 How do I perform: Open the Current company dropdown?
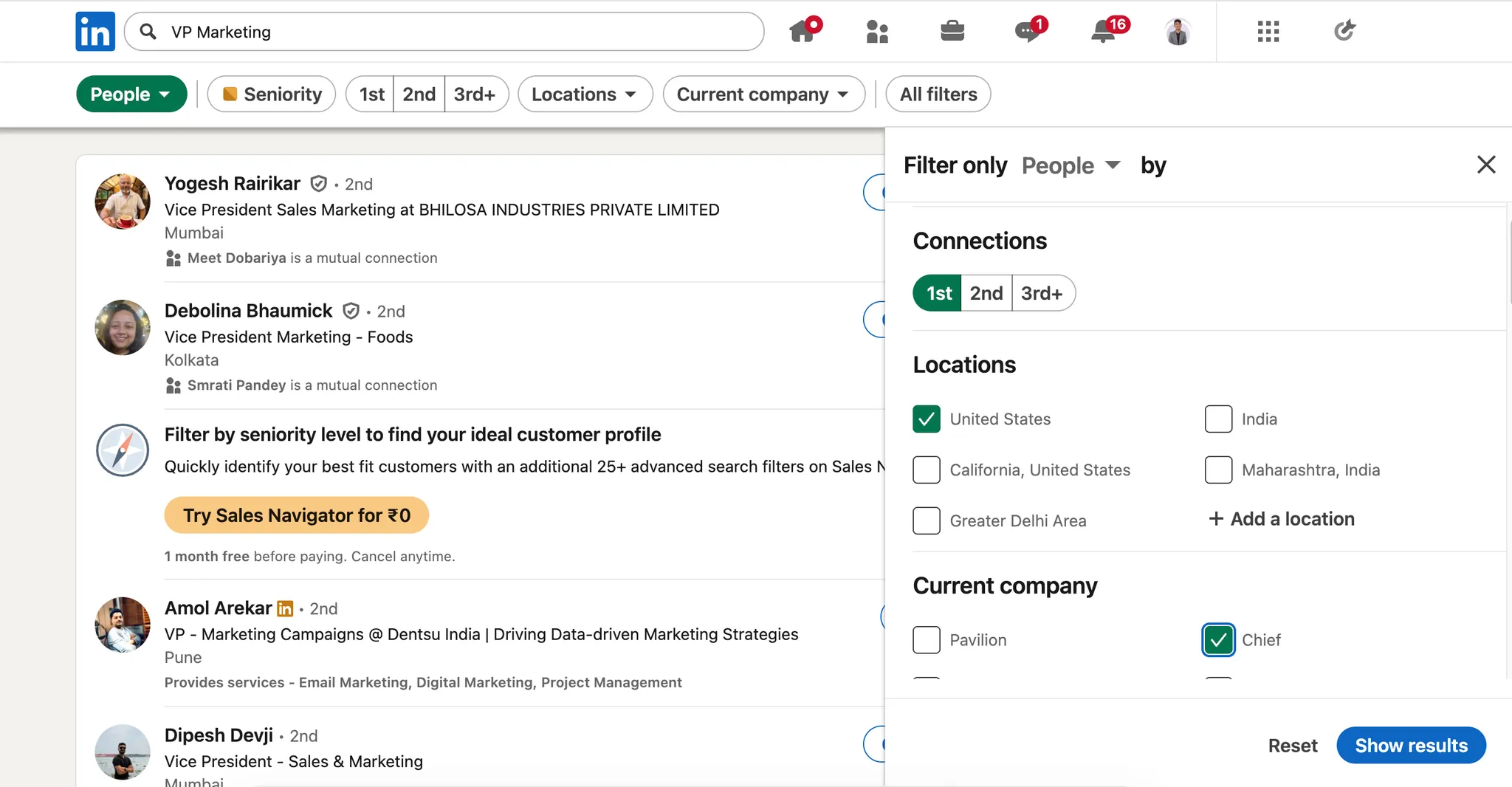pos(763,94)
